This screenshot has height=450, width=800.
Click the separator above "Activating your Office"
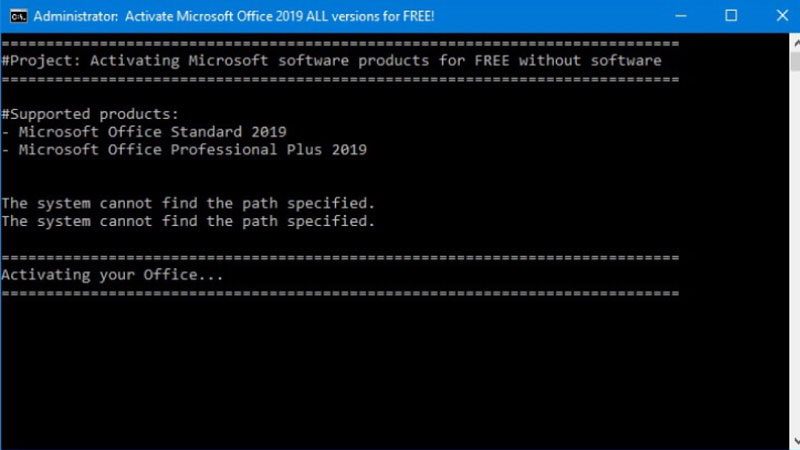point(340,257)
